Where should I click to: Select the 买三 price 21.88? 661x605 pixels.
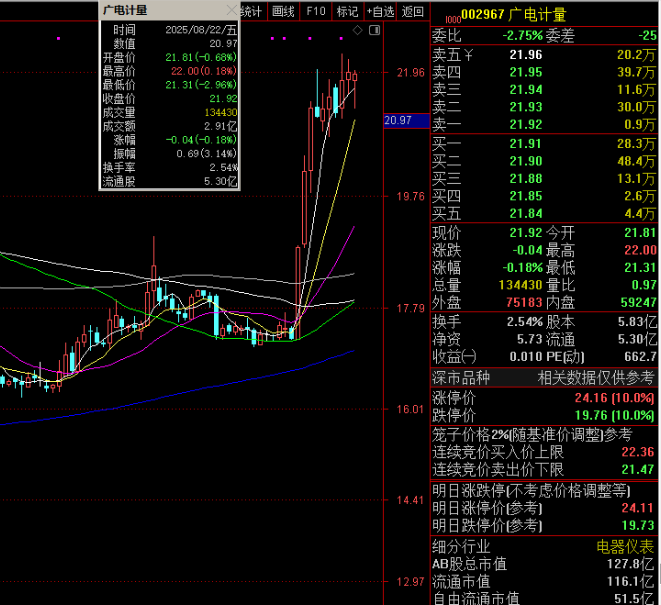pos(526,179)
